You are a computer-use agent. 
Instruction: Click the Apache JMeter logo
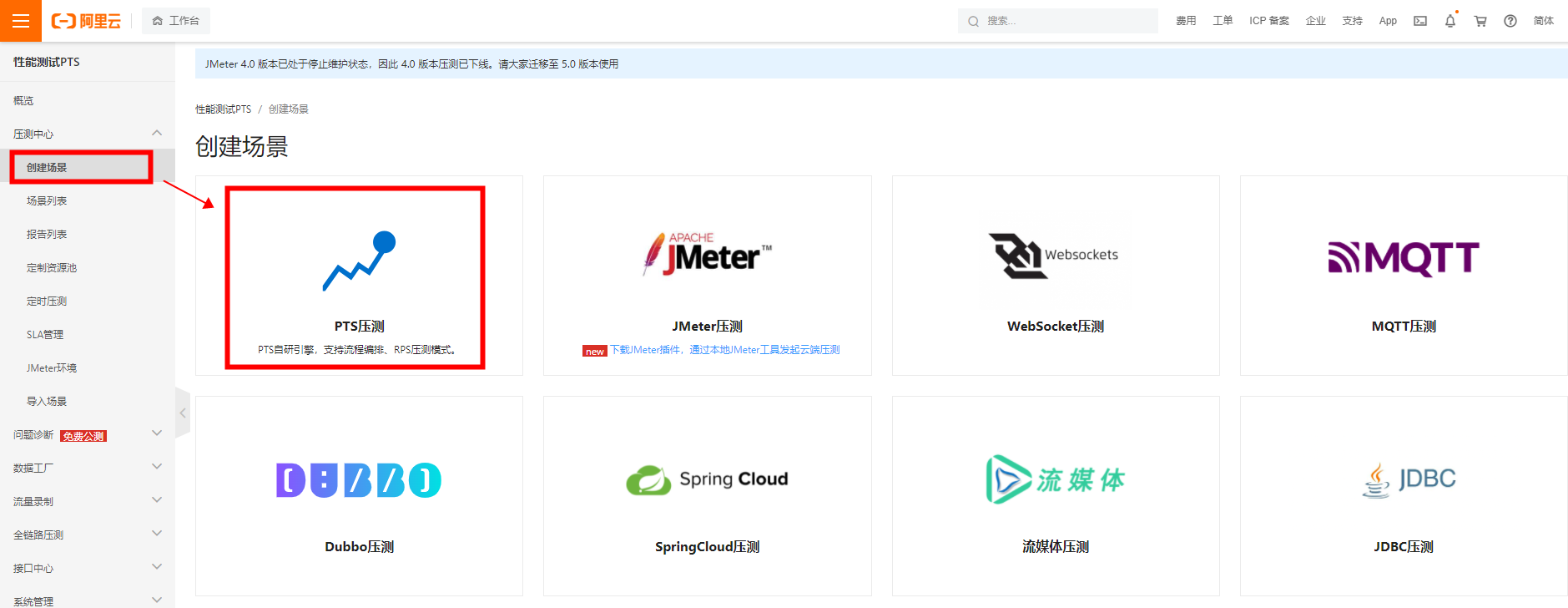click(707, 255)
